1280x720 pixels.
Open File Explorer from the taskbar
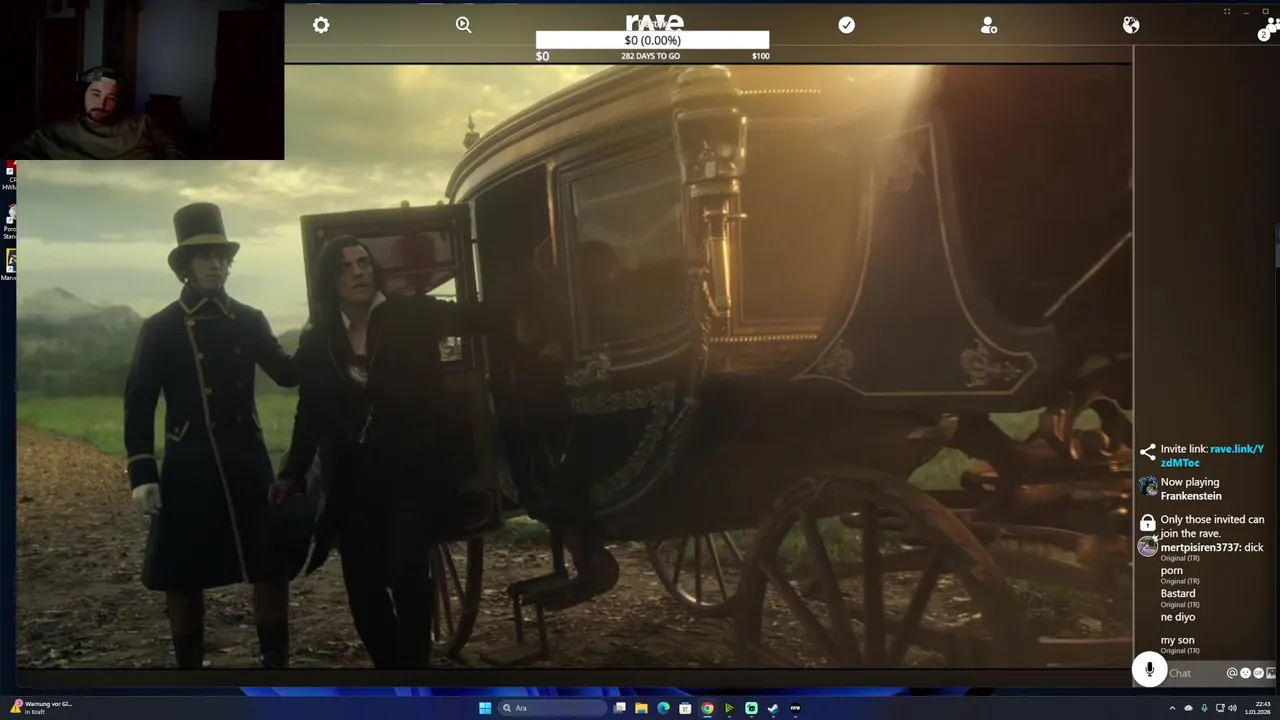(x=641, y=708)
